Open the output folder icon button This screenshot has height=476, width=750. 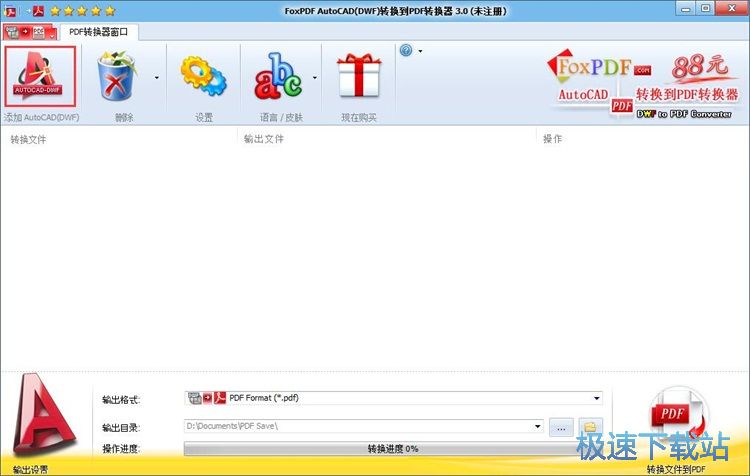coord(590,426)
